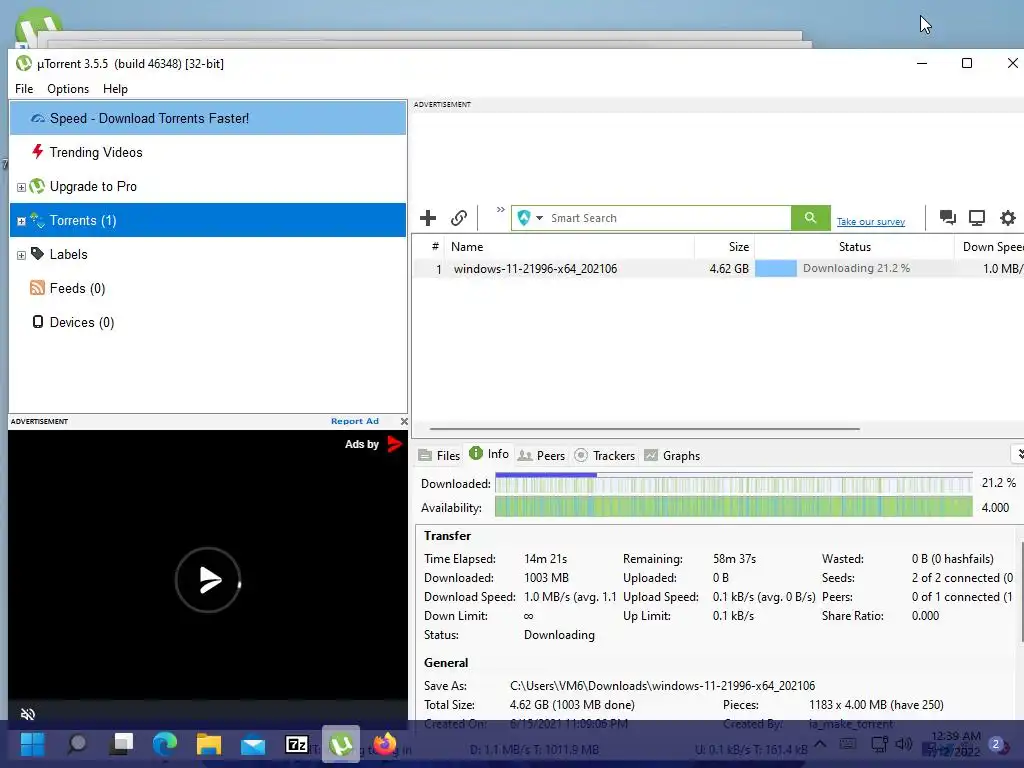Sort torrents by the Status column header
Screen dimensions: 1024x768
coord(854,247)
